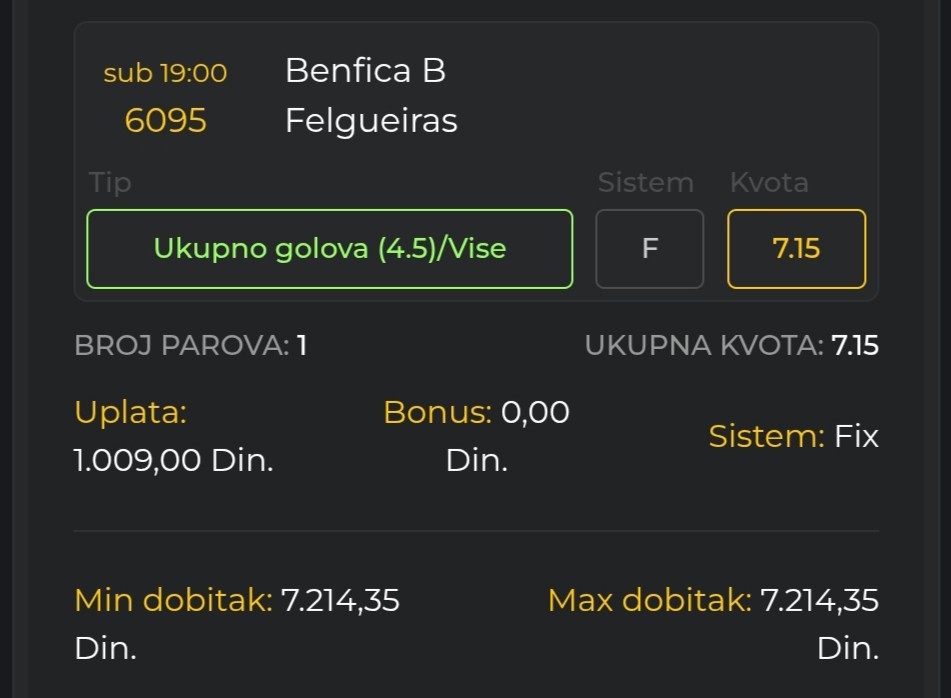This screenshot has width=951, height=698.
Task: Click the yellow-bordered 7.15 odds box
Action: 796,248
